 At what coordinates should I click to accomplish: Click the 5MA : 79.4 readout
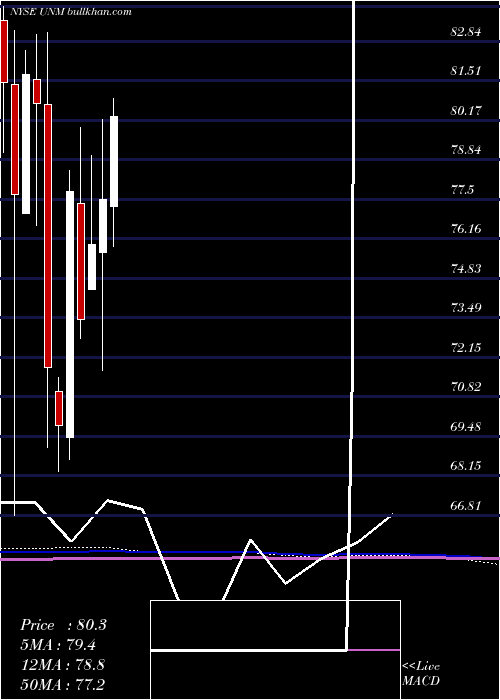coord(58,645)
